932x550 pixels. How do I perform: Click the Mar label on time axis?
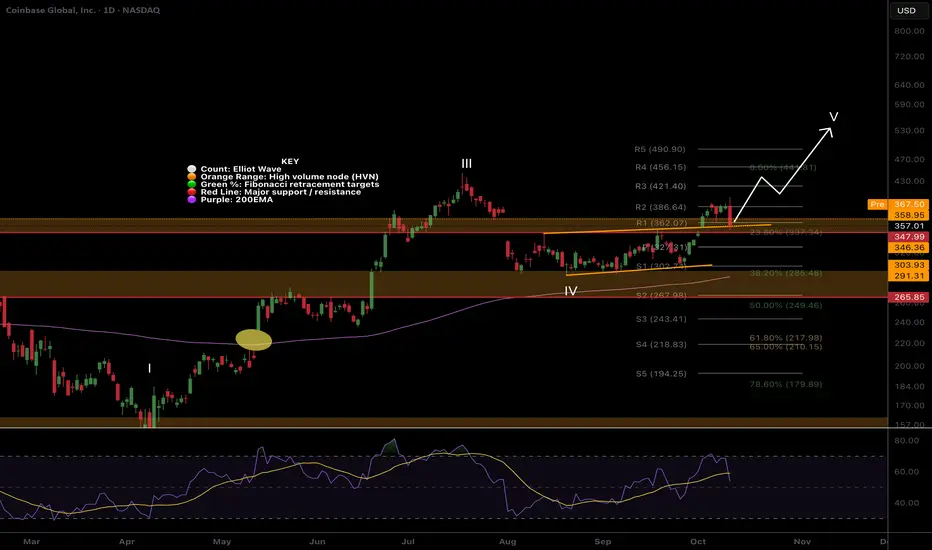click(x=32, y=542)
